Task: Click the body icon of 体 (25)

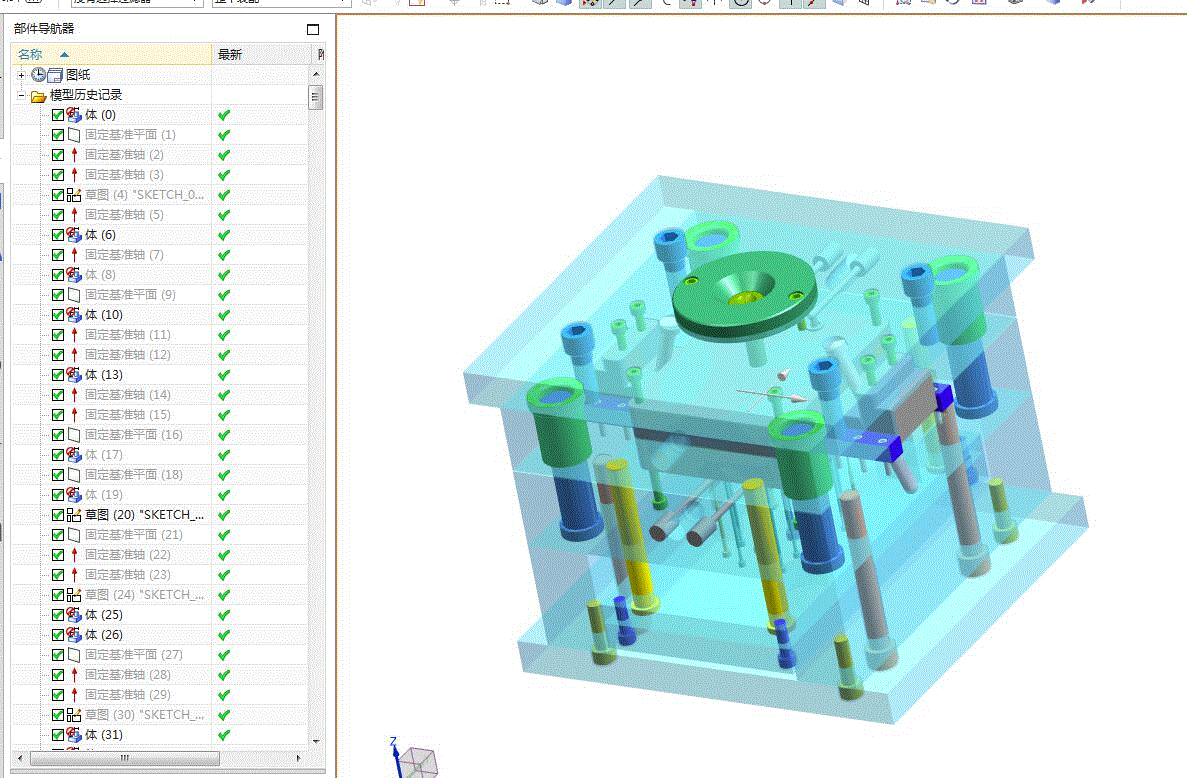Action: [73, 615]
